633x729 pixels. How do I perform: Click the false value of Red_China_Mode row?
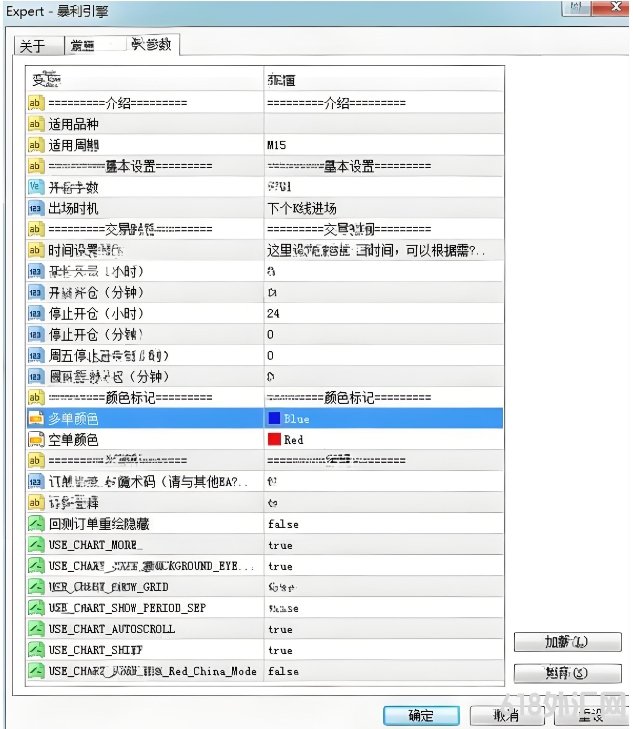pos(283,671)
